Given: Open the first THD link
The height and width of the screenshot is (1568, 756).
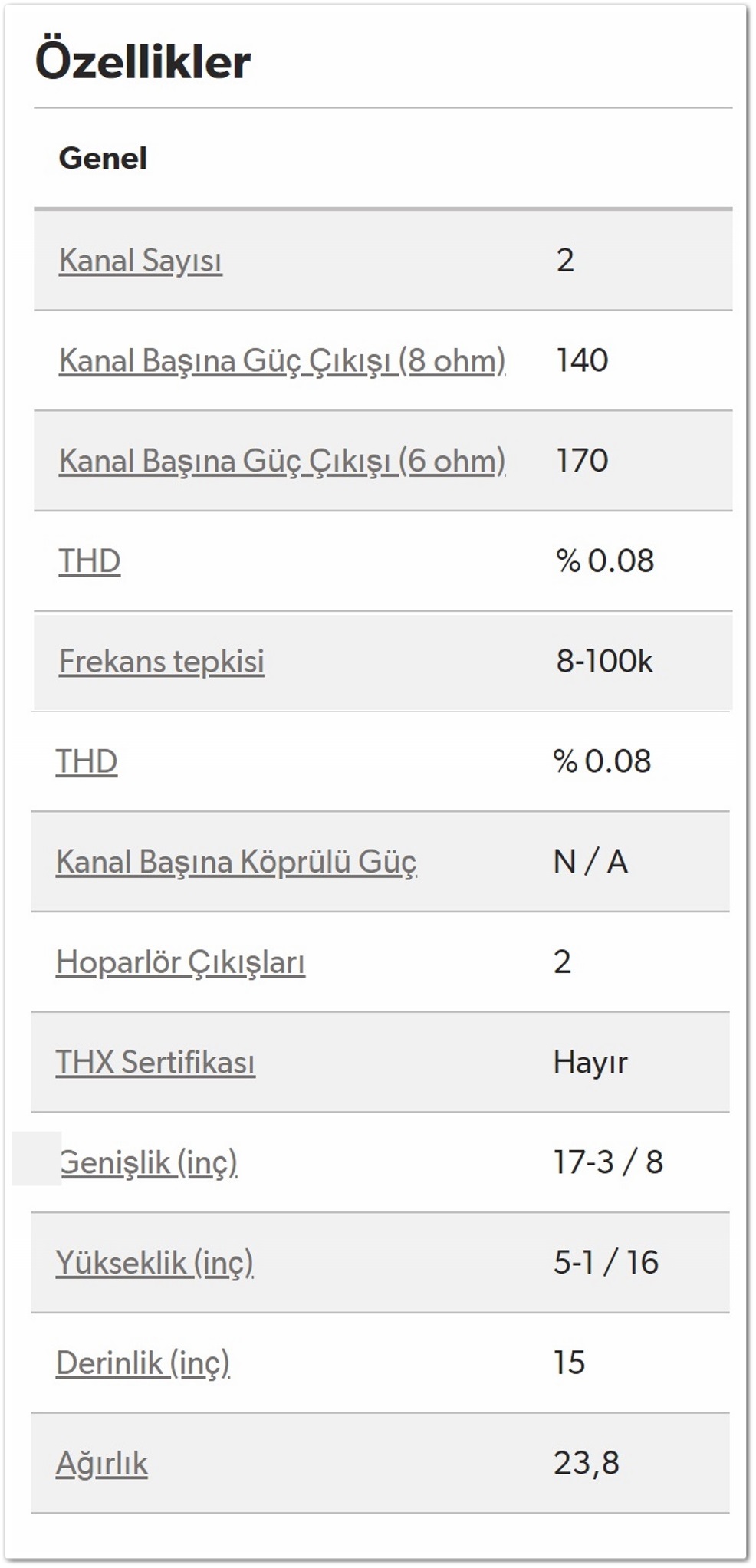Looking at the screenshot, I should click(x=90, y=560).
